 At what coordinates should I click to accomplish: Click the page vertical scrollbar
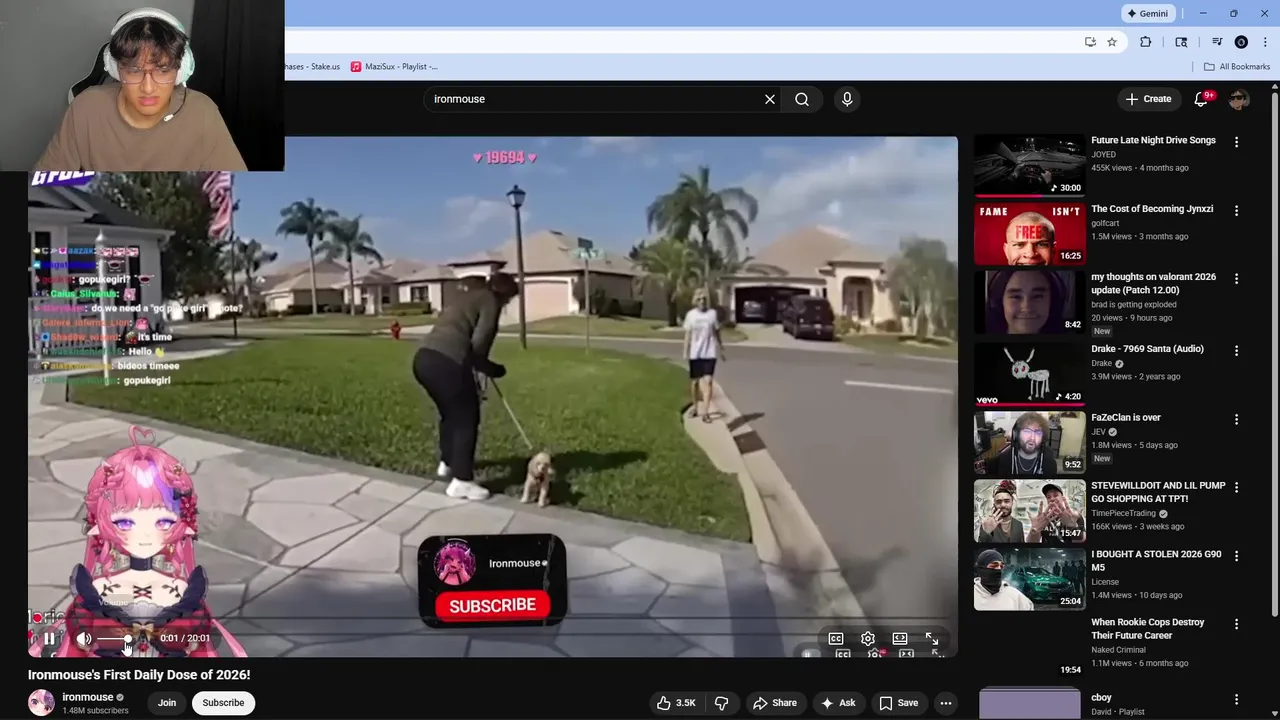[x=1274, y=355]
